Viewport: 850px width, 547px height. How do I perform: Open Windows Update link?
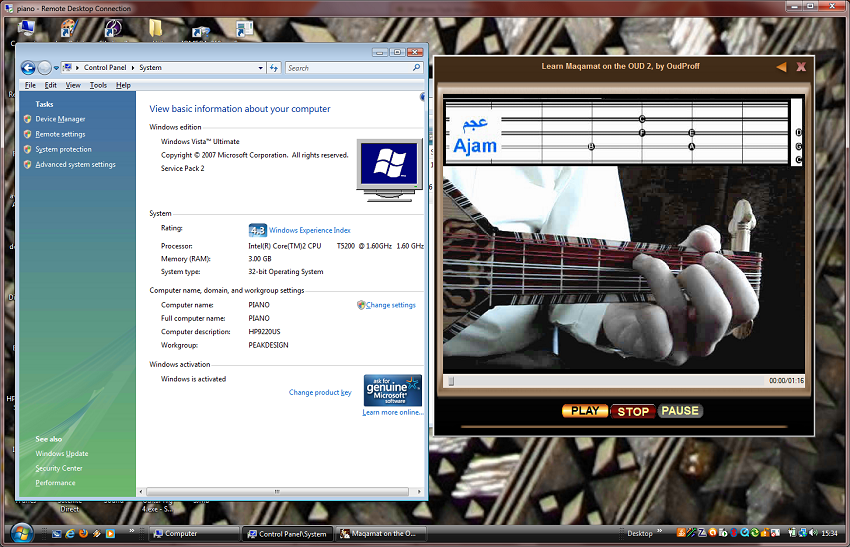point(62,454)
